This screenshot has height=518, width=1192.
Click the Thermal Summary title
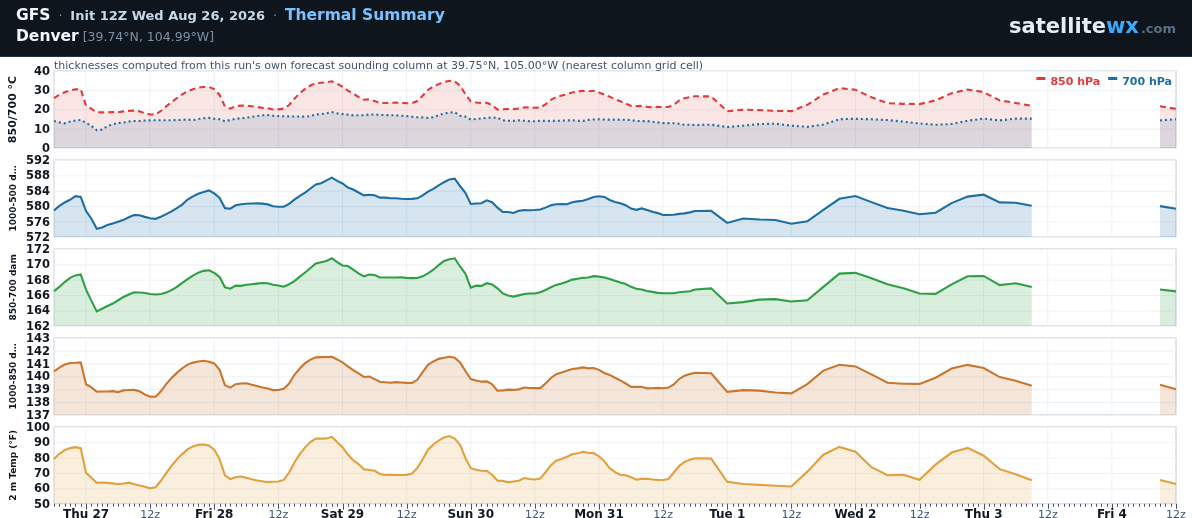[x=365, y=15]
